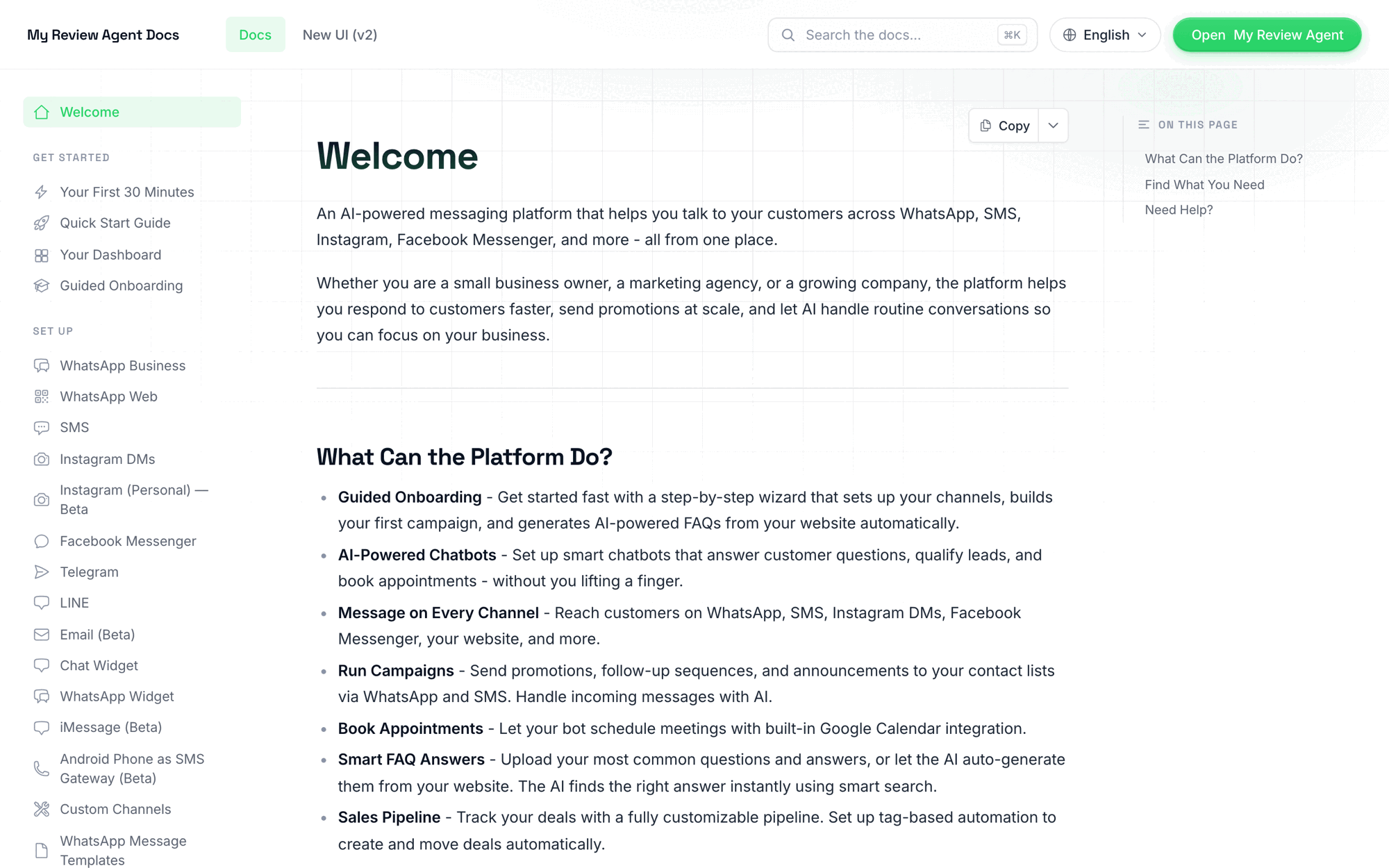The image size is (1389, 868).
Task: Open the English language dropdown
Action: pos(1105,35)
